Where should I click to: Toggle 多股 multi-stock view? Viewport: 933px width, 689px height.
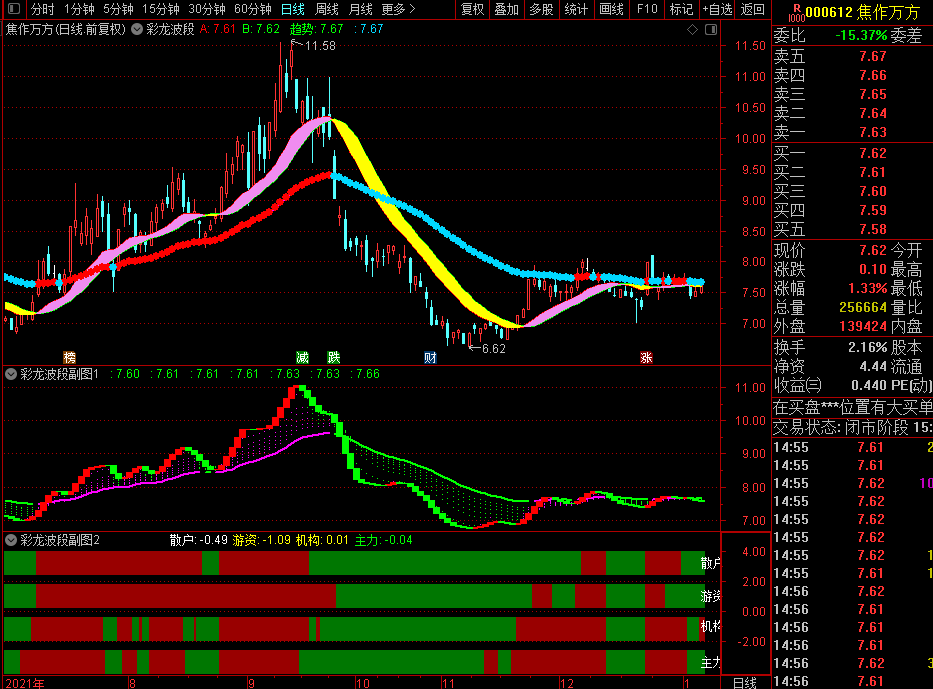[x=541, y=9]
